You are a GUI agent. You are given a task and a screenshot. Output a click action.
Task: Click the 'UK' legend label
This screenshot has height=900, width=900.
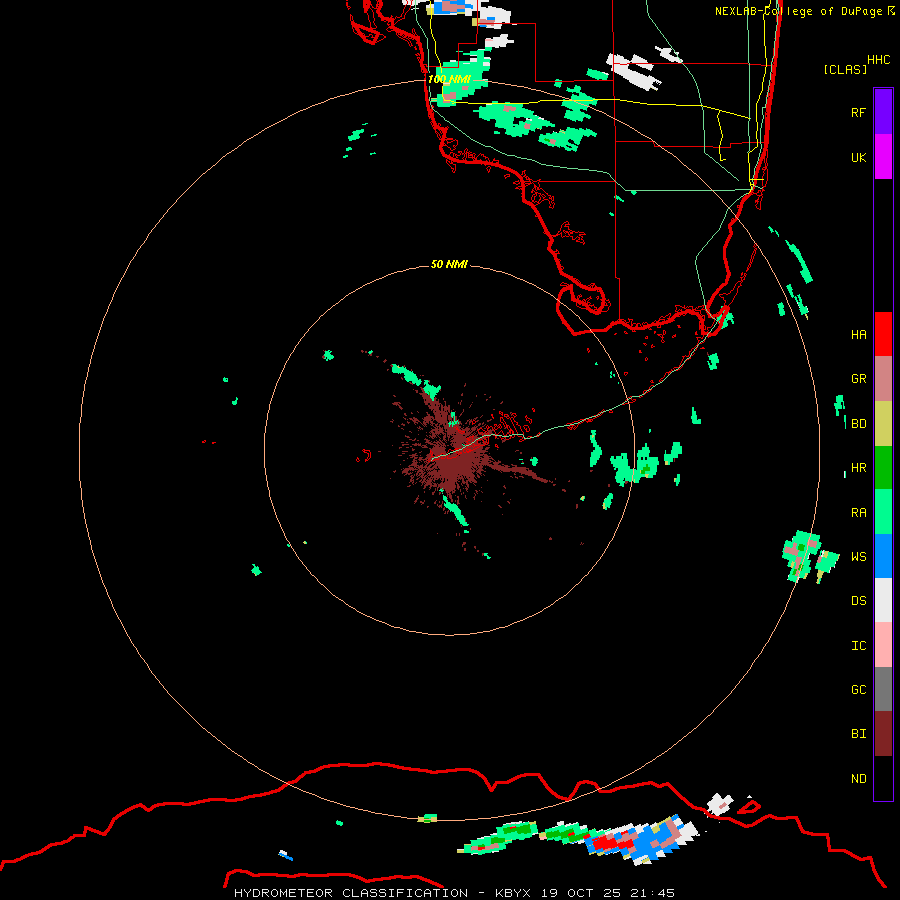[858, 157]
